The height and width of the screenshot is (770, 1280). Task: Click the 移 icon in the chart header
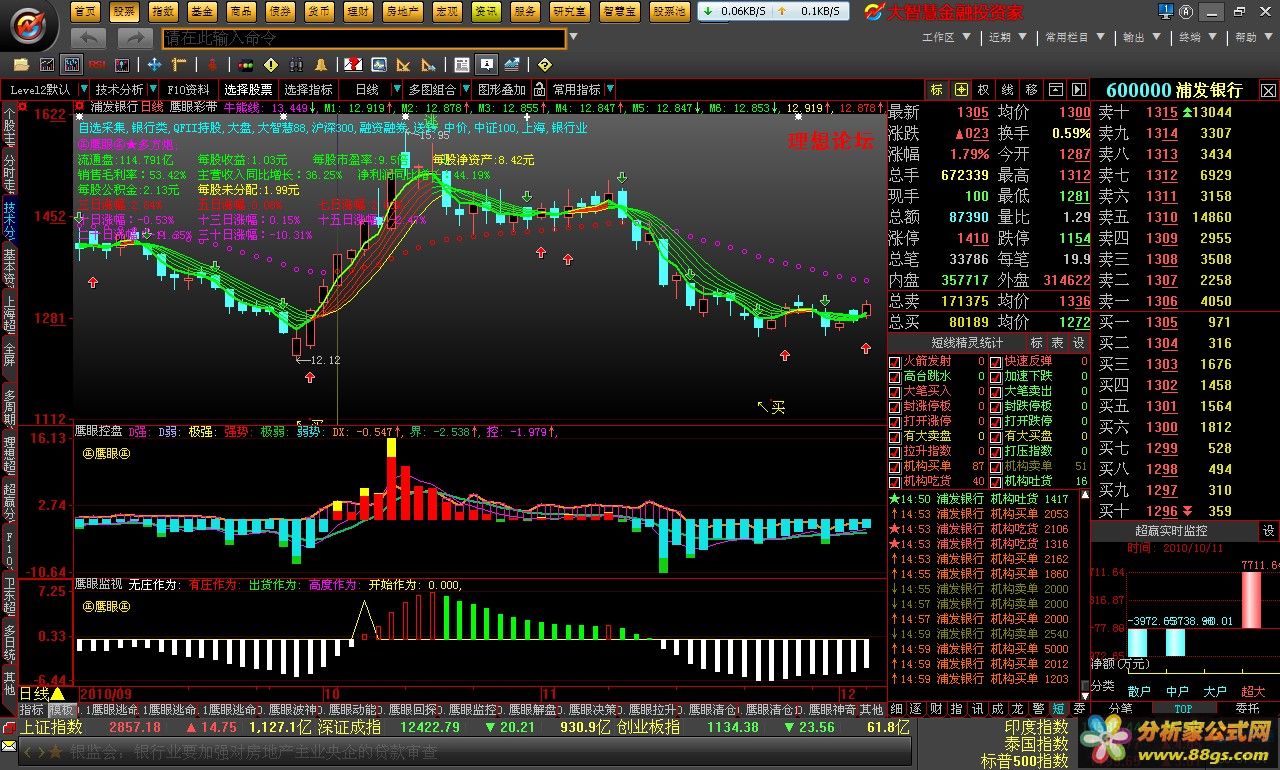1032,89
